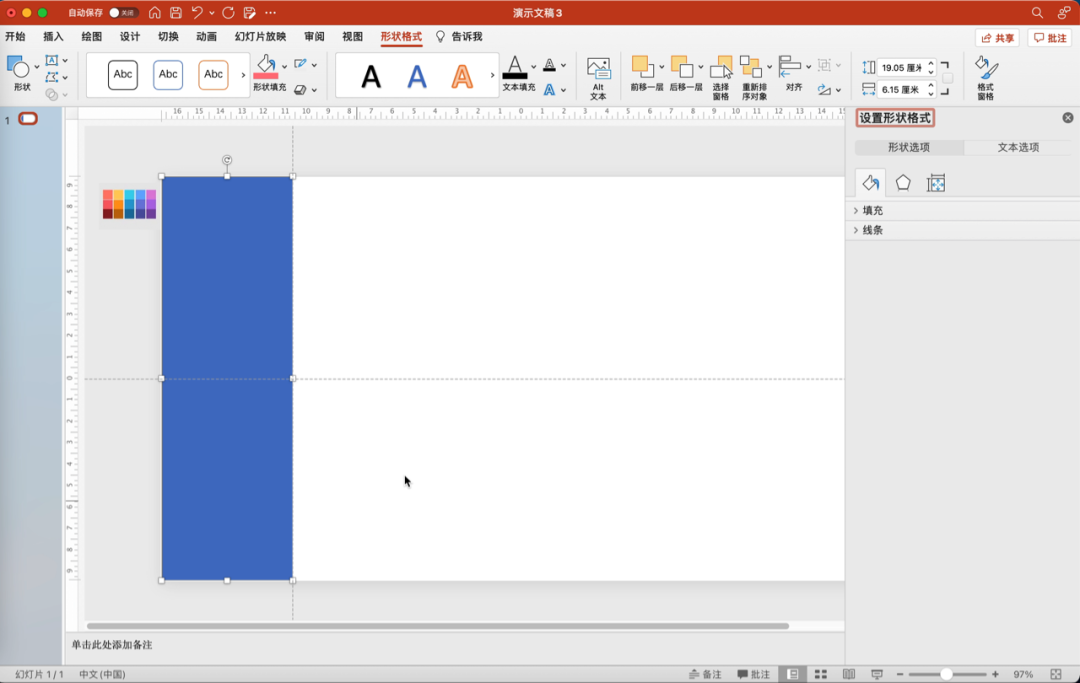Screen dimensions: 1080x683
Task: Expand the shape styles gallery arrow
Action: click(243, 74)
